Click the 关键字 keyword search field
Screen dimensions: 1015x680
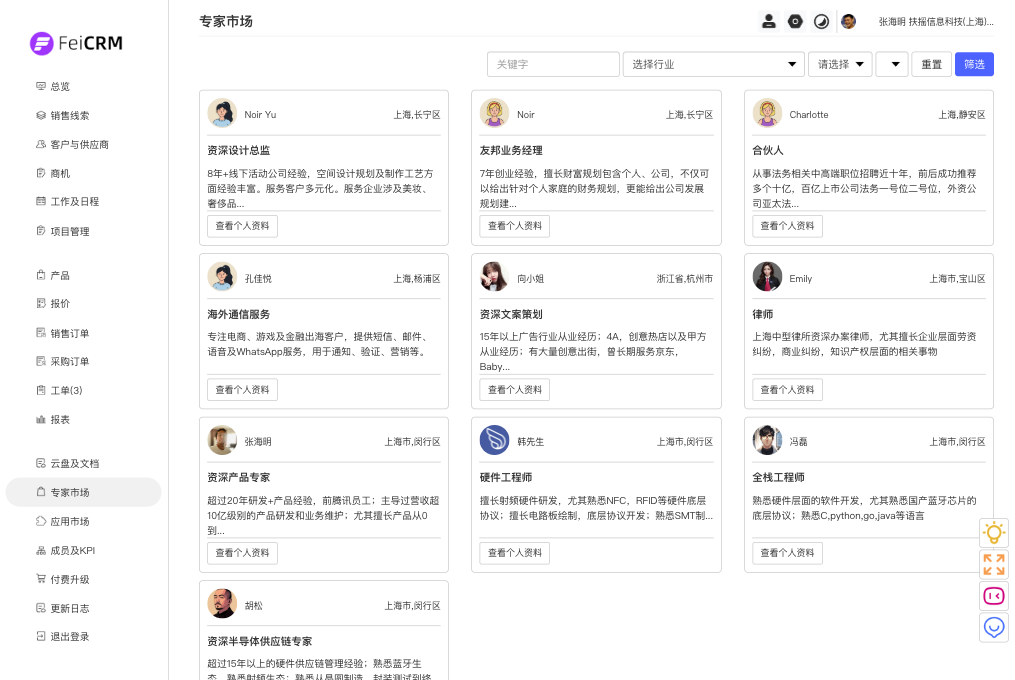click(x=553, y=64)
